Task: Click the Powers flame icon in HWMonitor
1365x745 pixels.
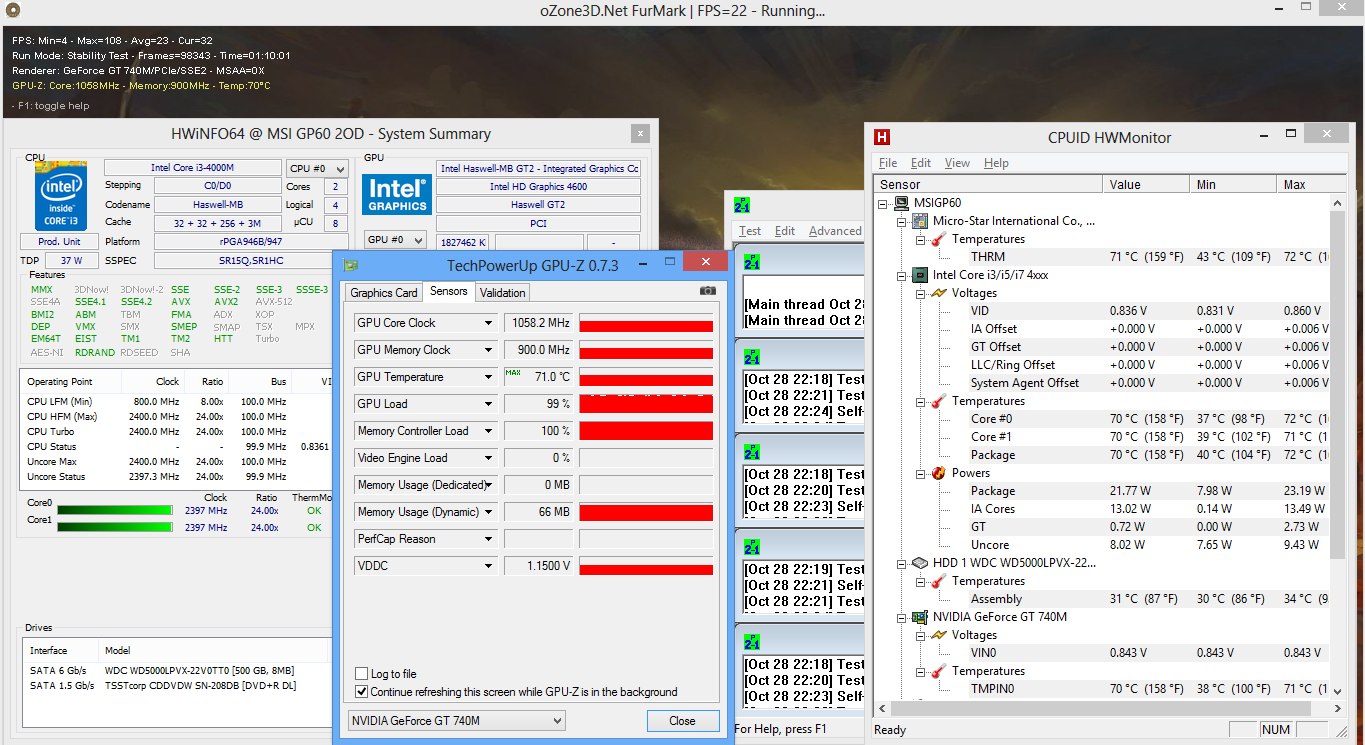Action: pyautogui.click(x=938, y=473)
